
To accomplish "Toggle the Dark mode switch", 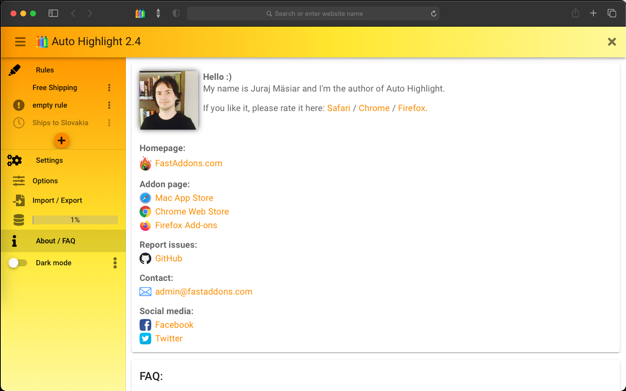I will click(x=18, y=263).
